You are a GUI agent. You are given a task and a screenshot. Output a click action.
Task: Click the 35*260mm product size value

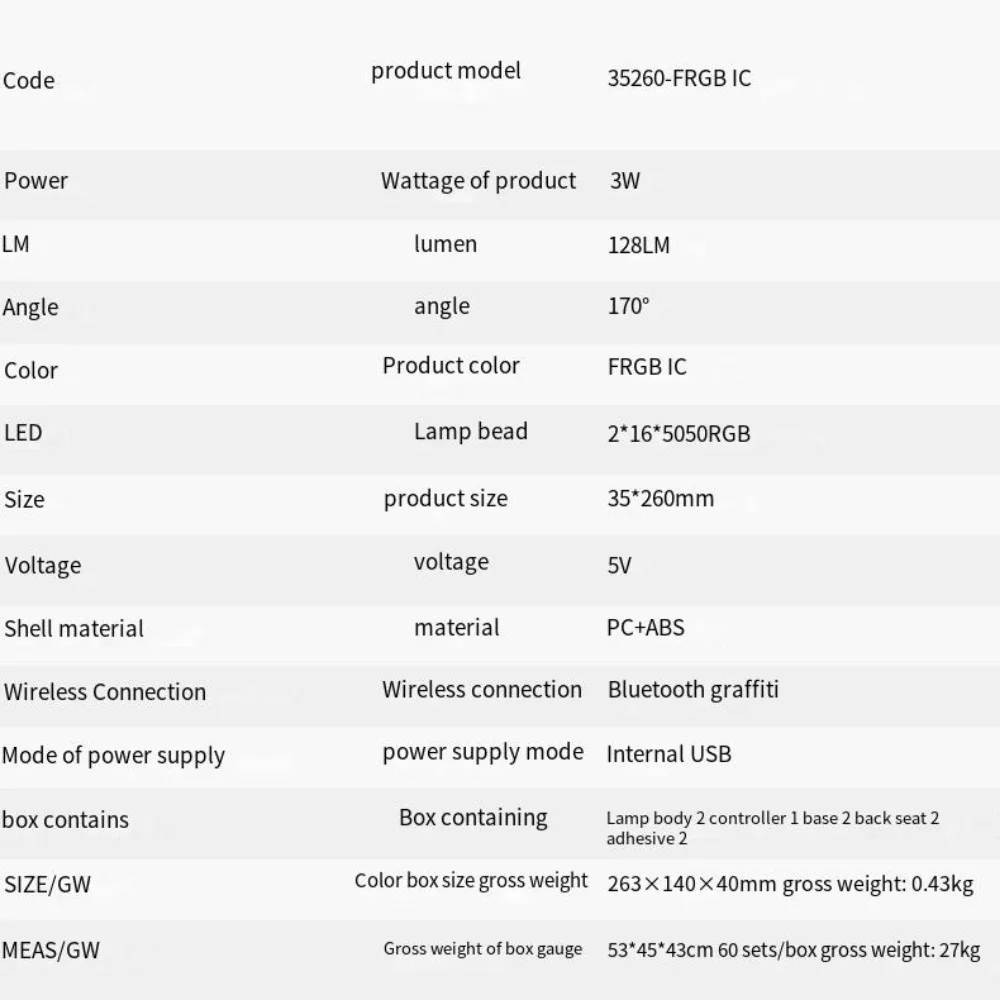pyautogui.click(x=661, y=498)
